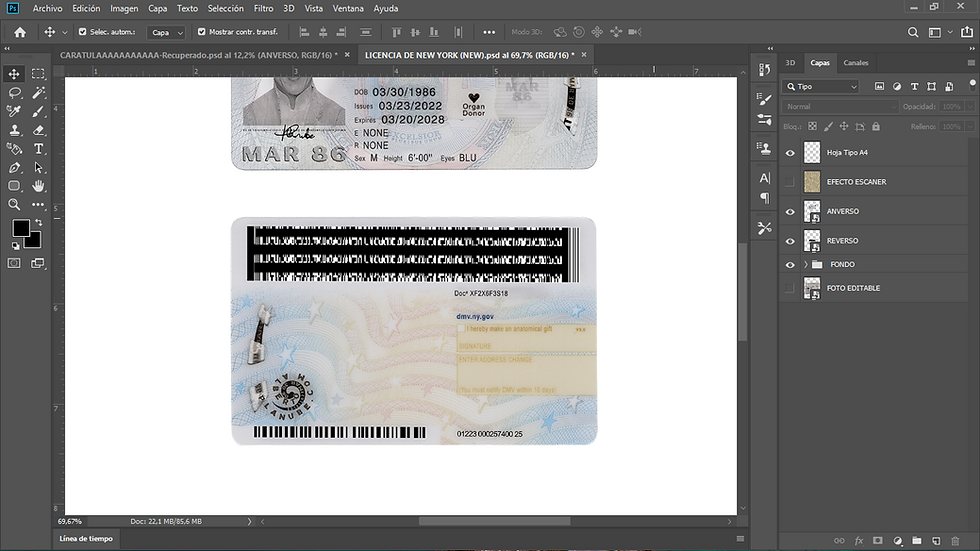Delete layer using trash icon

955,540
